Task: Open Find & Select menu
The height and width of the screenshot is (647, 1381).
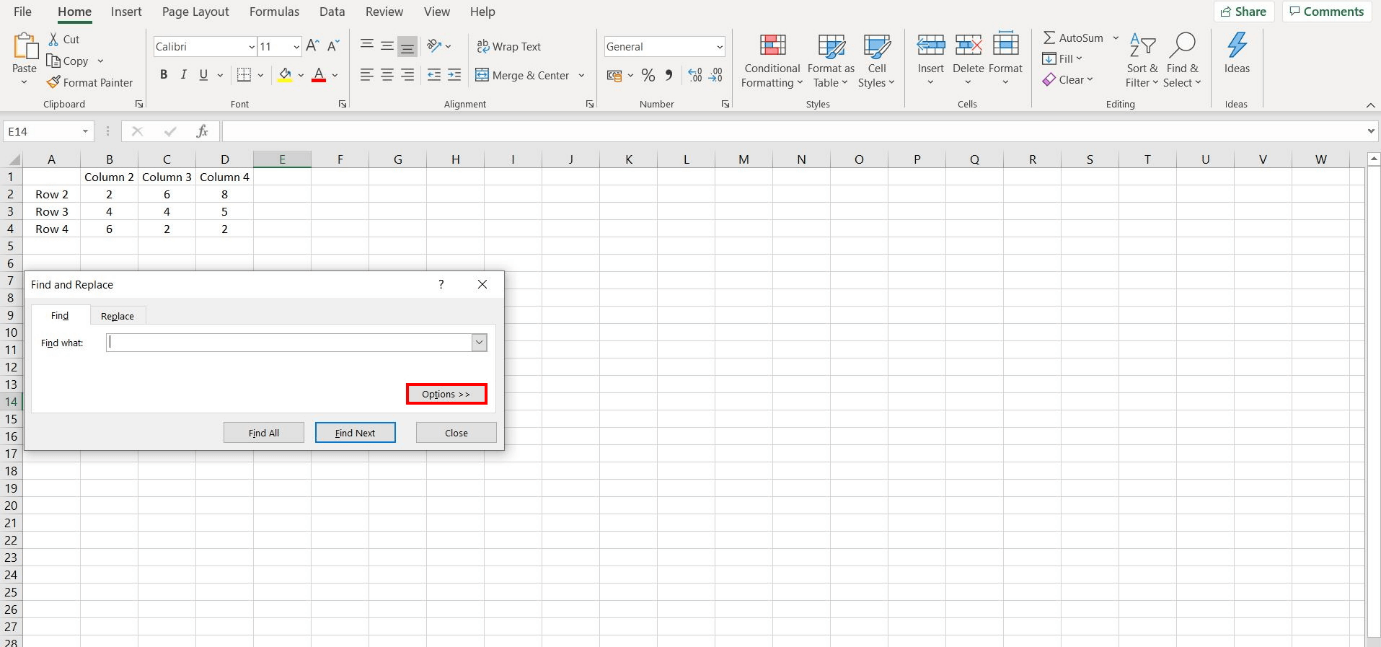Action: coord(1182,61)
